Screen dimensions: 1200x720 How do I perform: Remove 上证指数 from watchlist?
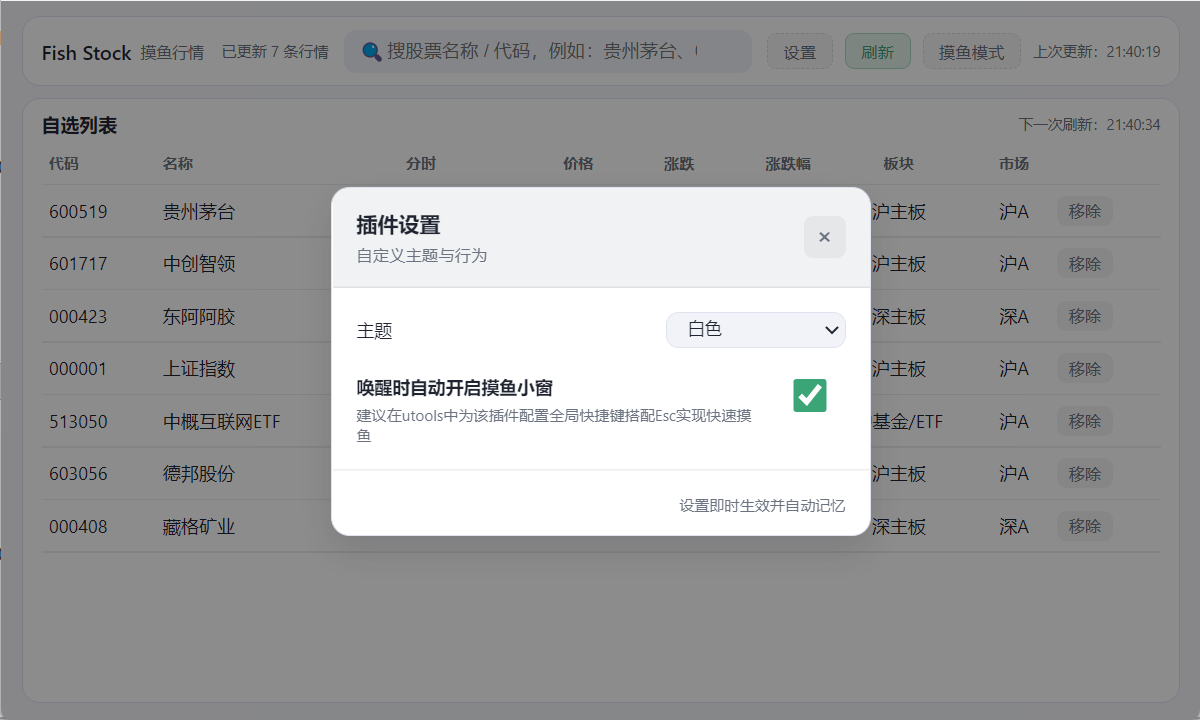1084,369
